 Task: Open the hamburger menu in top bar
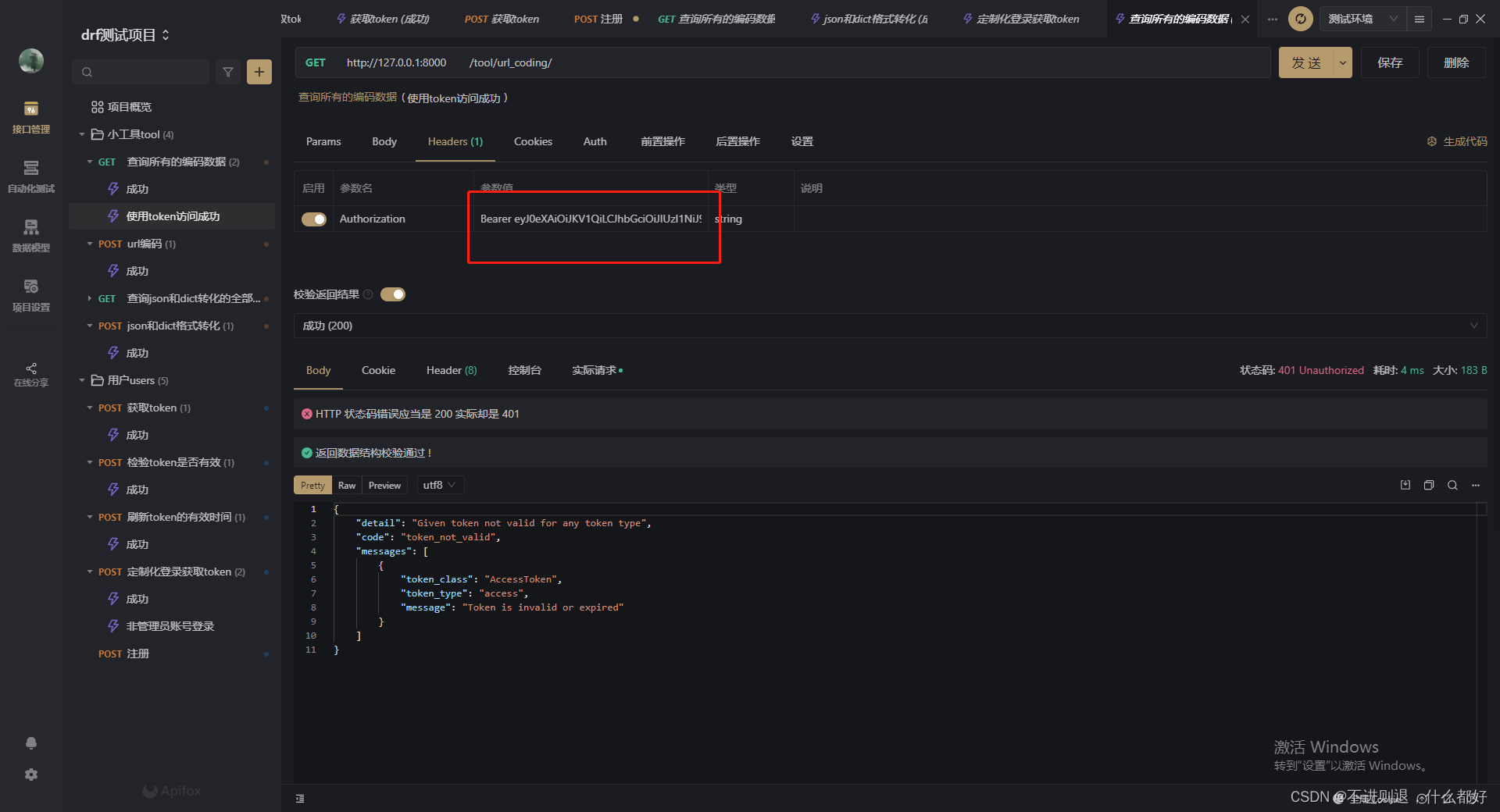(1420, 19)
